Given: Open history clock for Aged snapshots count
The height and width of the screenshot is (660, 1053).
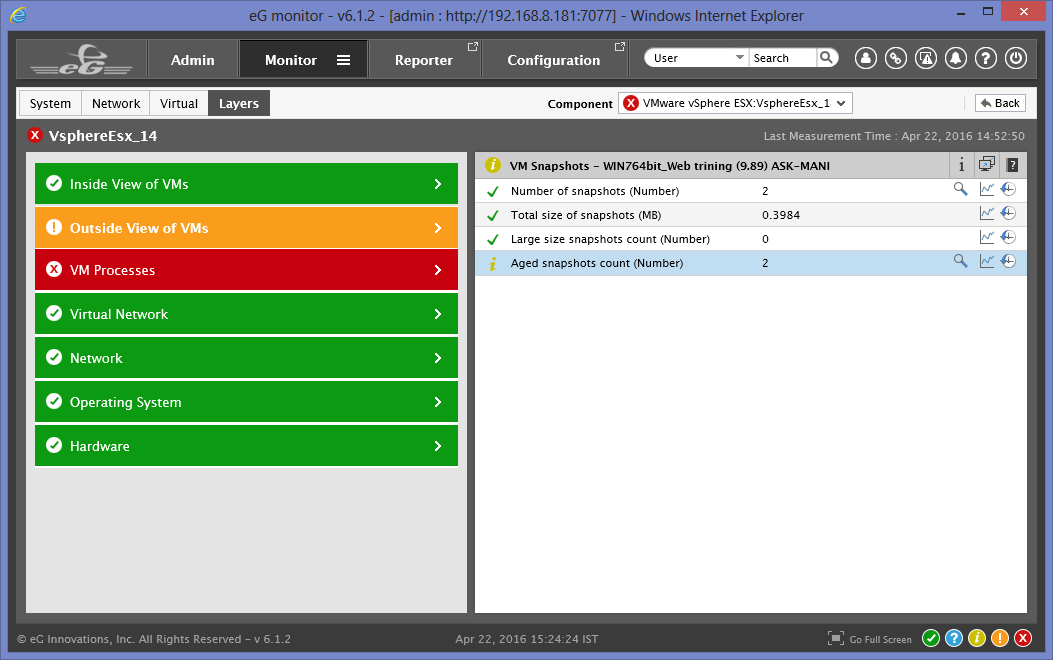Looking at the screenshot, I should 1008,262.
